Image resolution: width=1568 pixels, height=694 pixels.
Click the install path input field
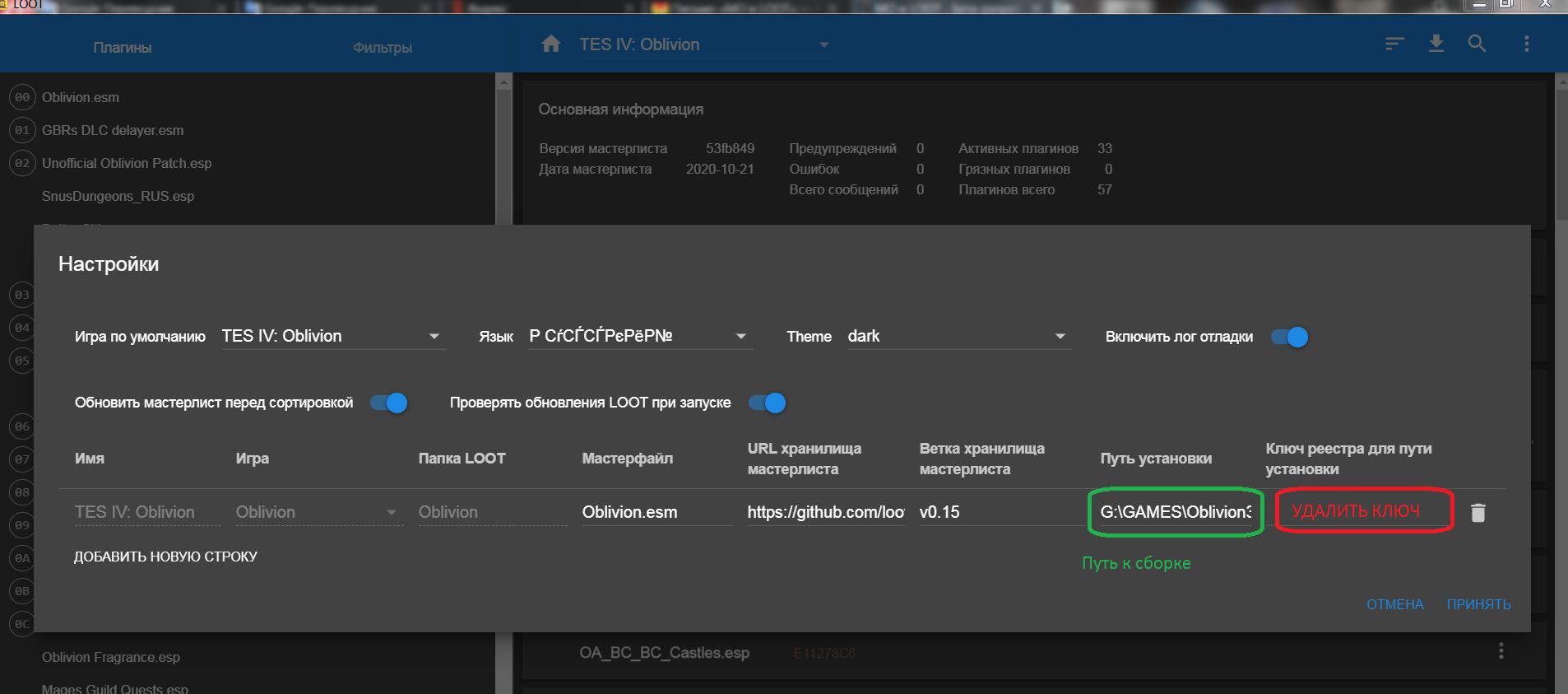coord(1175,512)
